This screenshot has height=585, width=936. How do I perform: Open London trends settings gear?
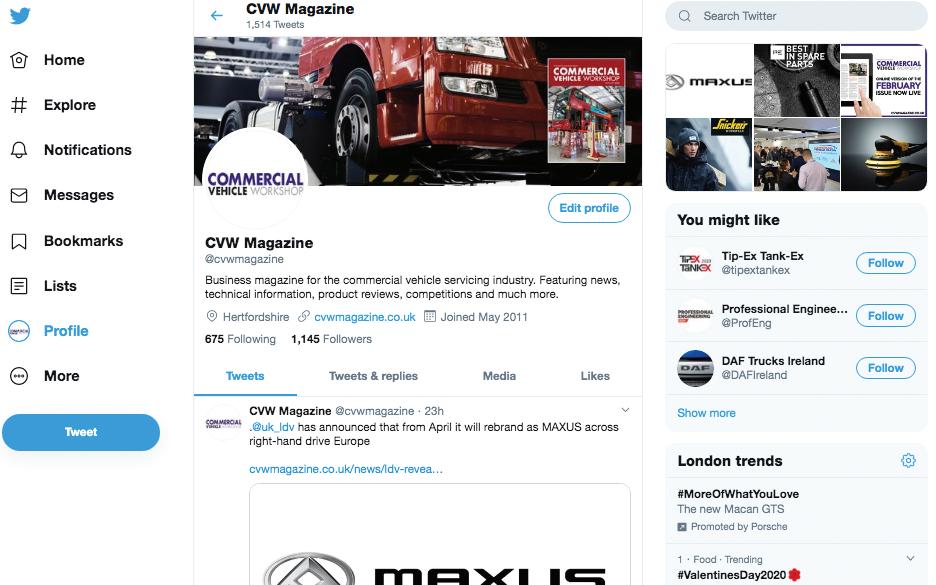(x=909, y=460)
